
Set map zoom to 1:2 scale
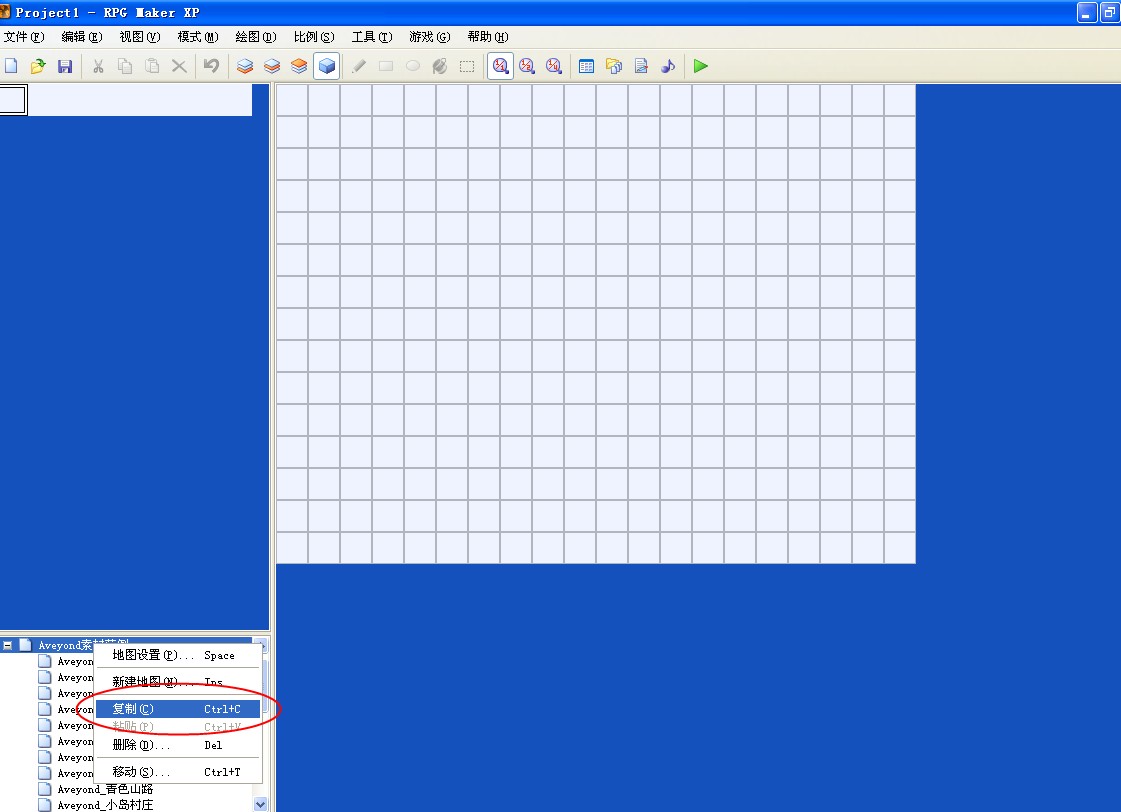pos(527,66)
